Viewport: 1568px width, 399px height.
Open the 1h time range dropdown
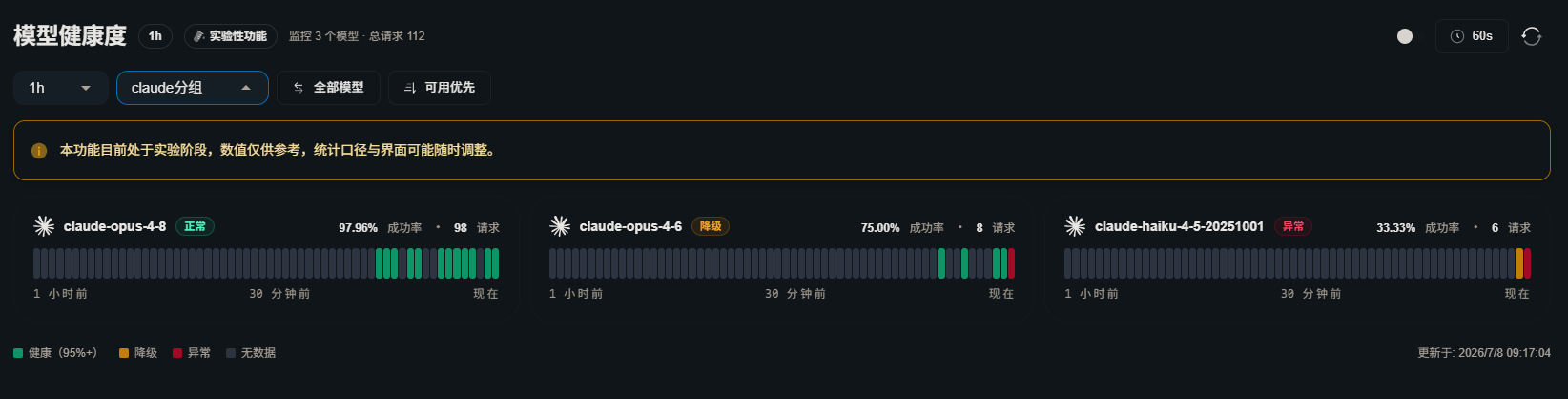(x=60, y=88)
